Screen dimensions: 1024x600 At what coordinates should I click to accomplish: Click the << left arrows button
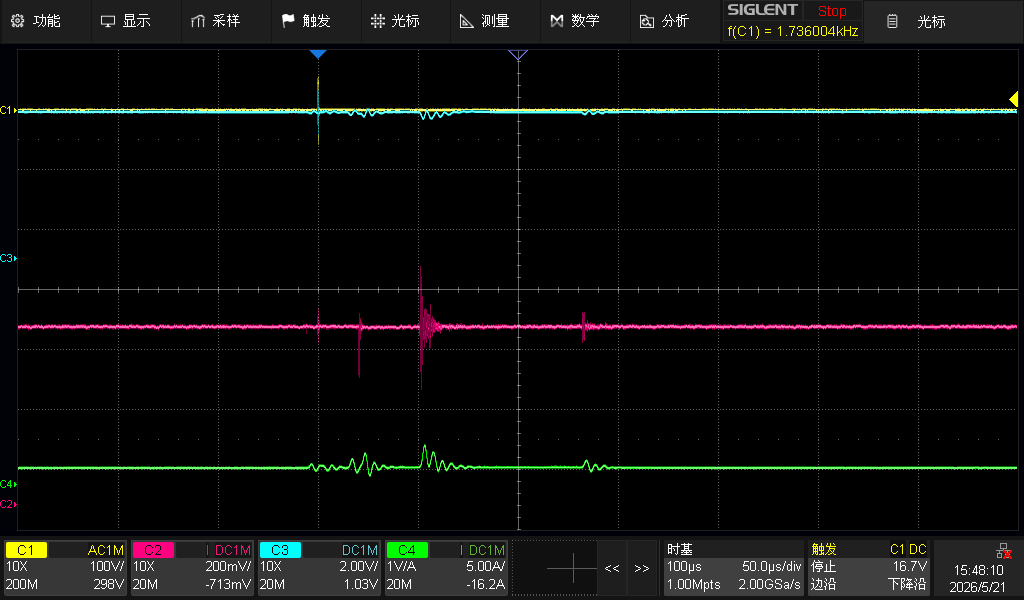[x=612, y=569]
